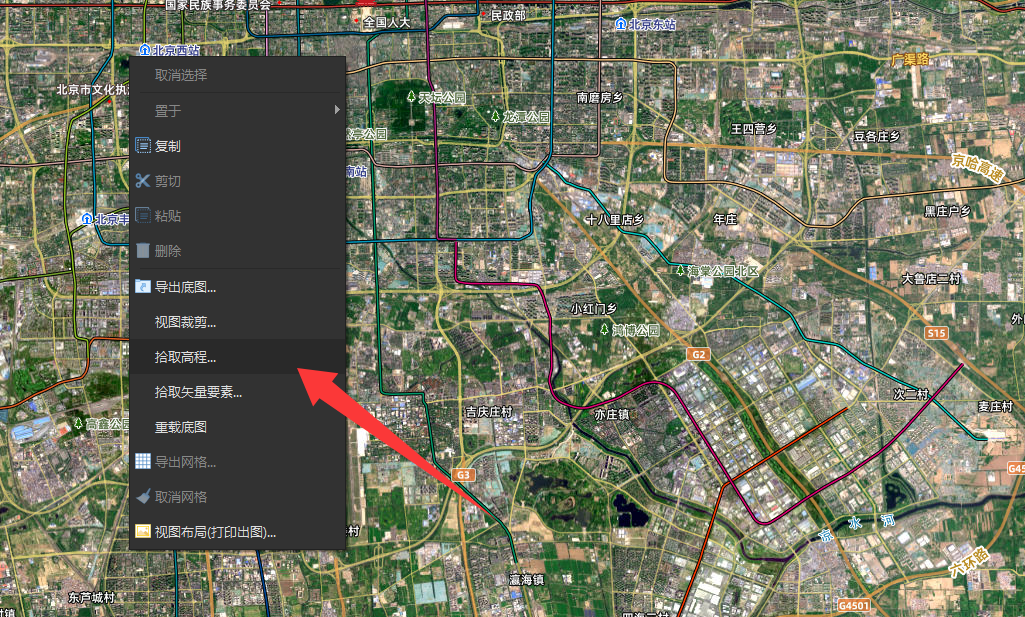
Task: Click the broom icon beside 取消网格
Action: click(143, 497)
